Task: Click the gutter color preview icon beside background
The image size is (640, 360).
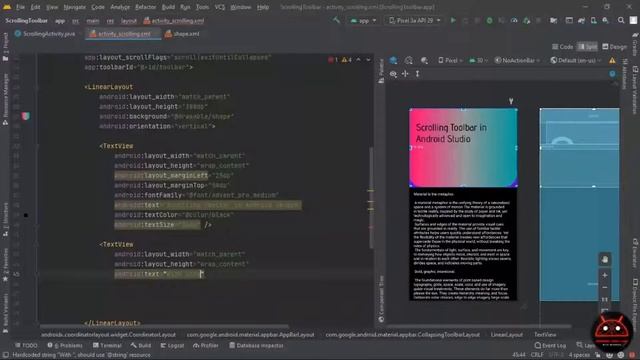Action: coord(25,116)
